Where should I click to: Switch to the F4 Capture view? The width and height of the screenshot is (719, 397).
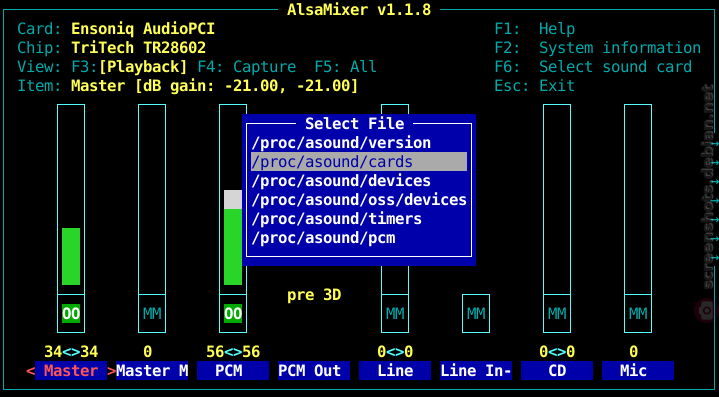tap(247, 67)
